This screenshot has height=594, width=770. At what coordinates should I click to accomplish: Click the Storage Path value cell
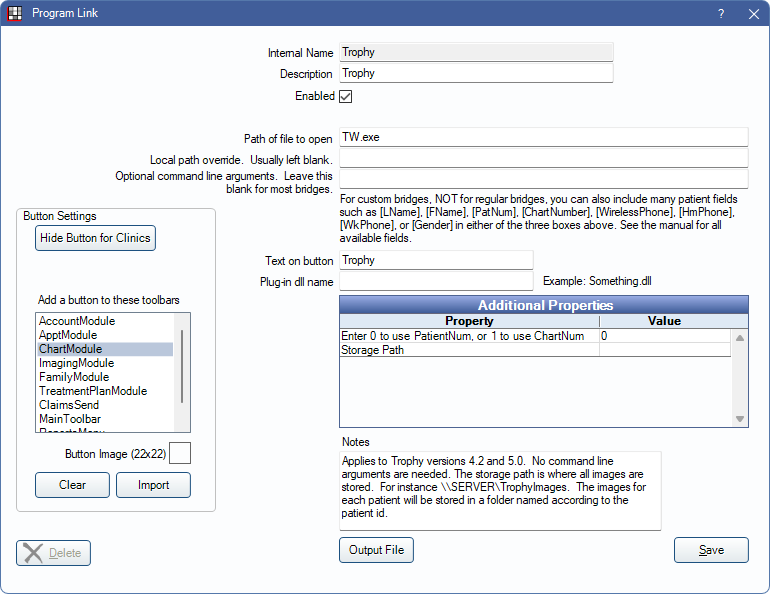665,351
